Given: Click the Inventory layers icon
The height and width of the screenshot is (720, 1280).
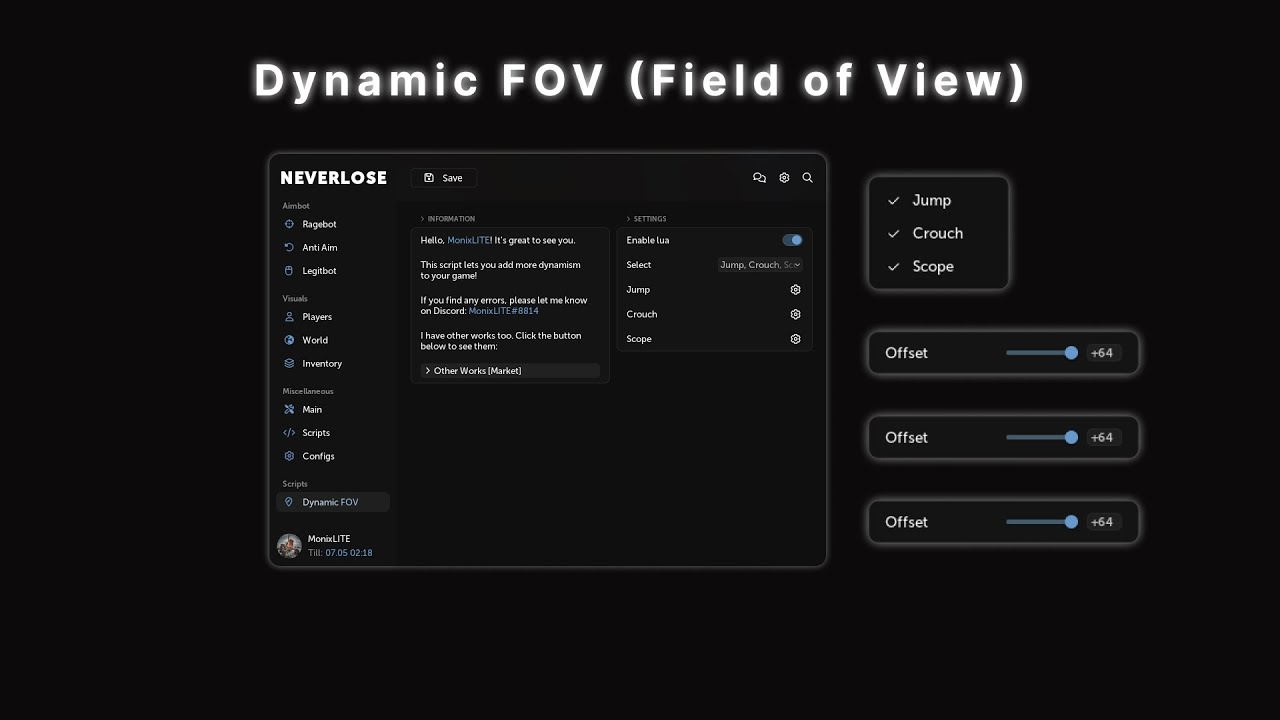Looking at the screenshot, I should click(289, 363).
